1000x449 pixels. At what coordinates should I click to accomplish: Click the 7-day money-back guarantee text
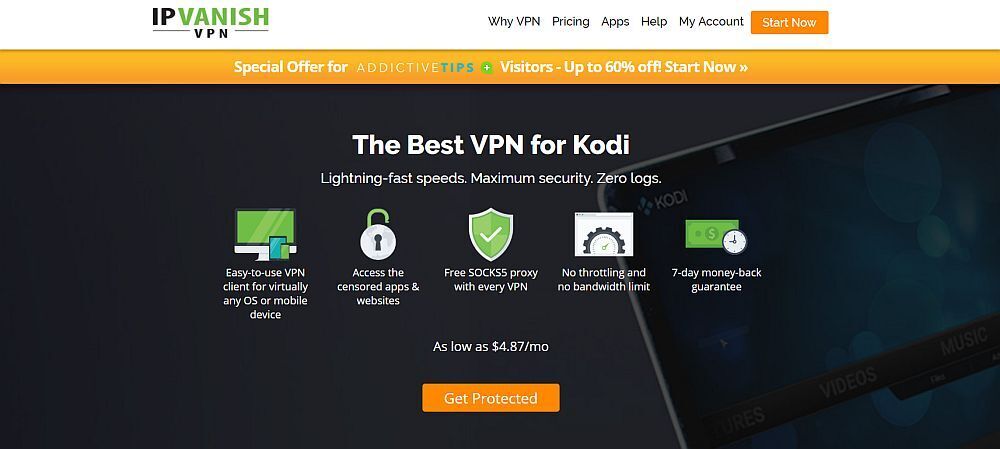[716, 279]
